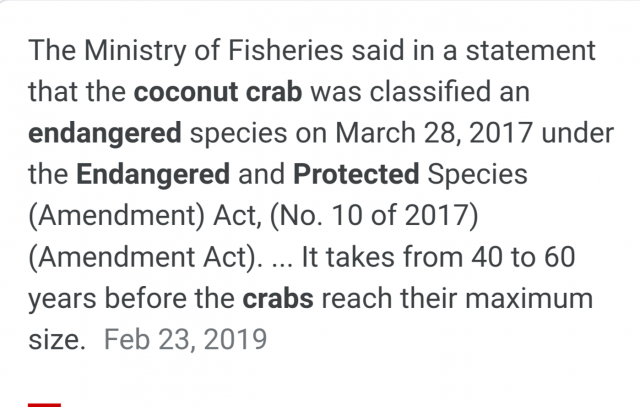Viewport: 640px width, 407px height.
Task: Click the "(No. 10 of 2017)" text
Action: [x=397, y=216]
